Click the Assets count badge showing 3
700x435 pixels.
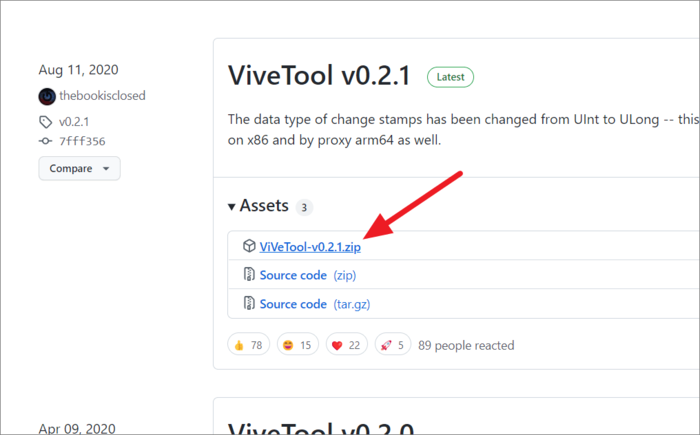pyautogui.click(x=304, y=207)
